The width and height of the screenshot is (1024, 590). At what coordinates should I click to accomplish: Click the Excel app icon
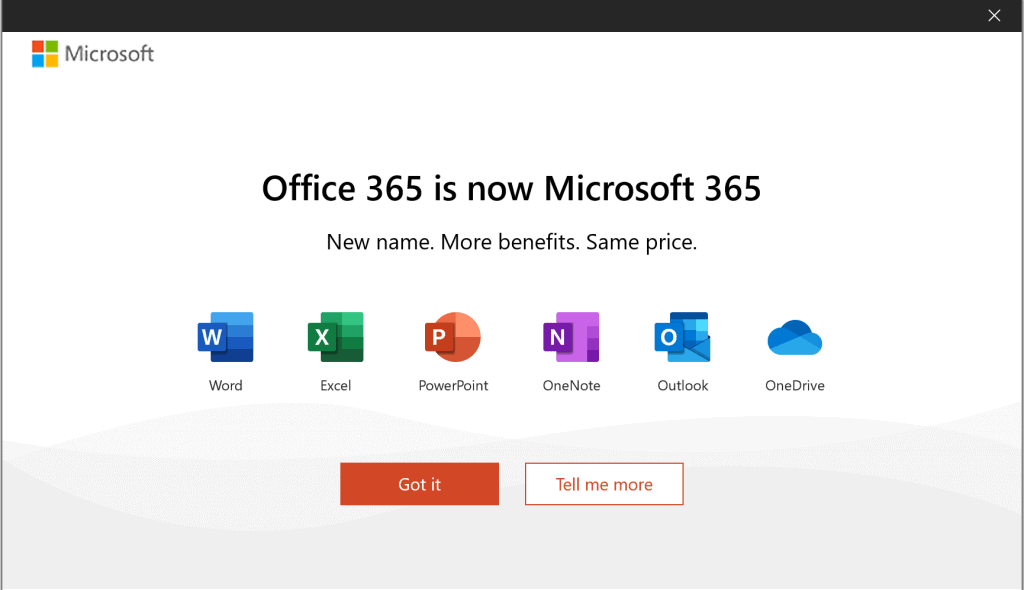click(336, 337)
